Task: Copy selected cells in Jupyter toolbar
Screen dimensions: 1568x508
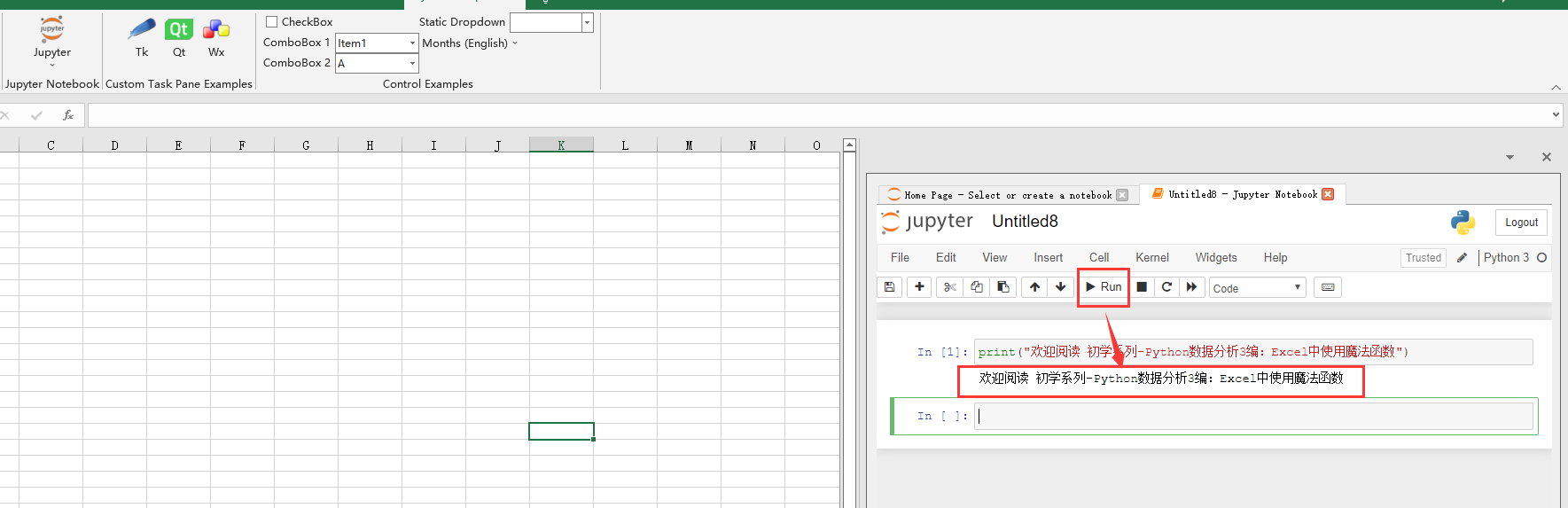Action: point(976,287)
